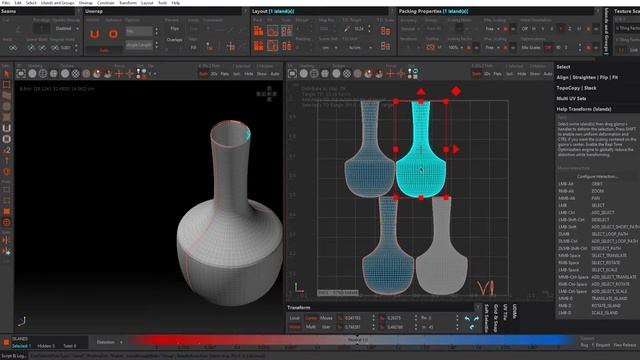Click the Tu translate value stepper
The height and width of the screenshot is (360, 640).
[373, 318]
